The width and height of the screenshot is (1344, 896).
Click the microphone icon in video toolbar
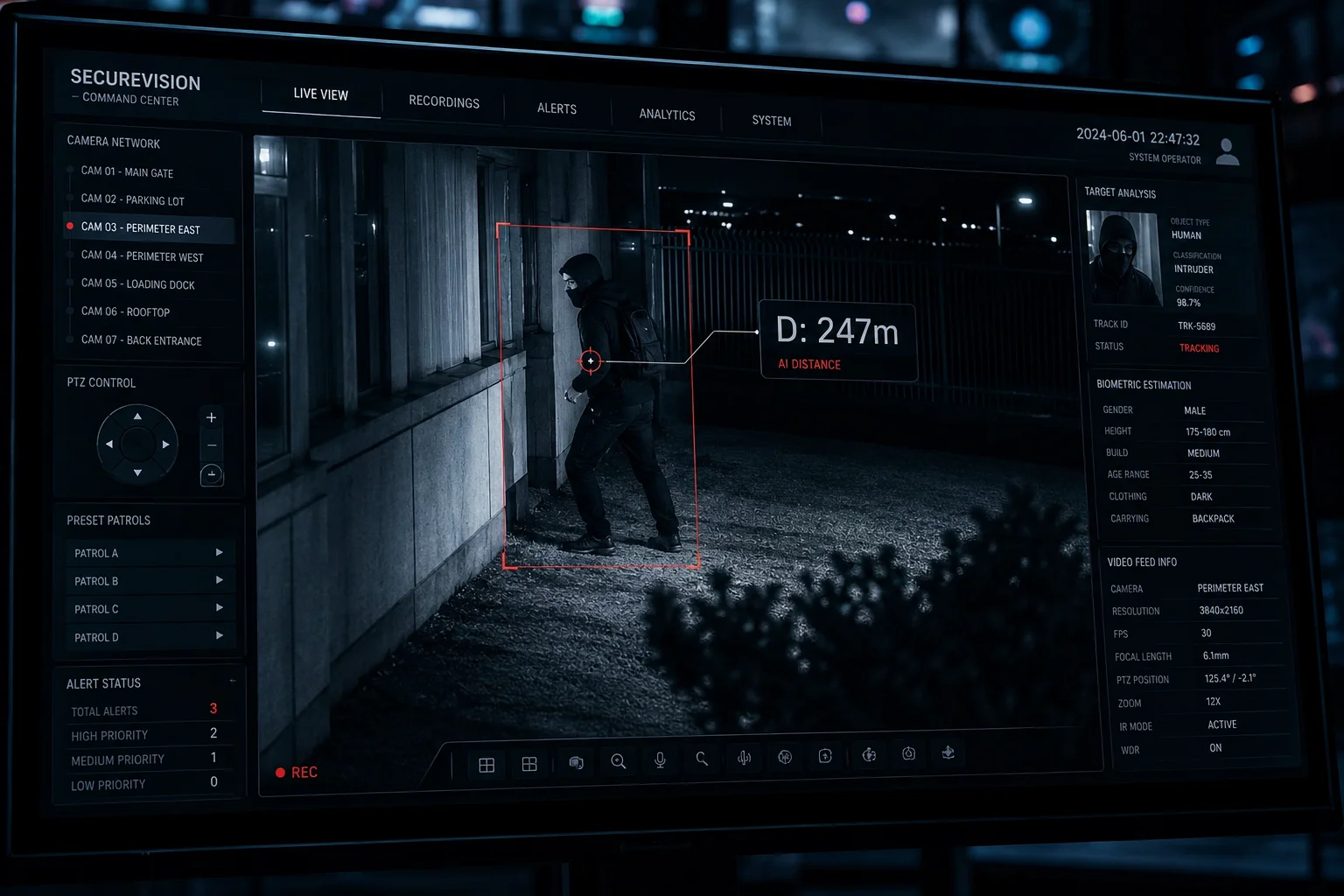click(x=661, y=760)
